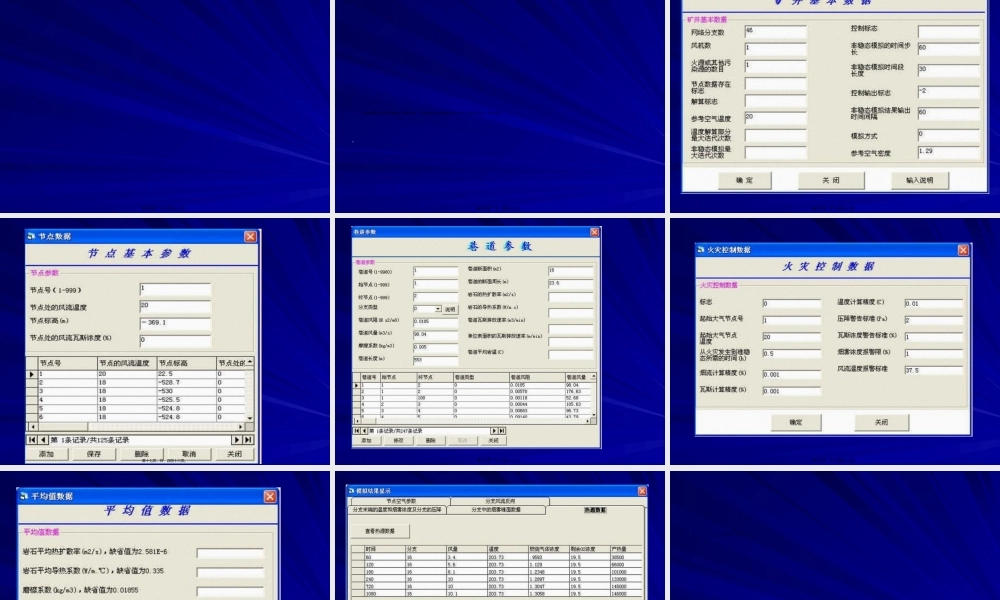Close the 平均值数据 dialog
This screenshot has height=600, width=1000.
[270, 496]
